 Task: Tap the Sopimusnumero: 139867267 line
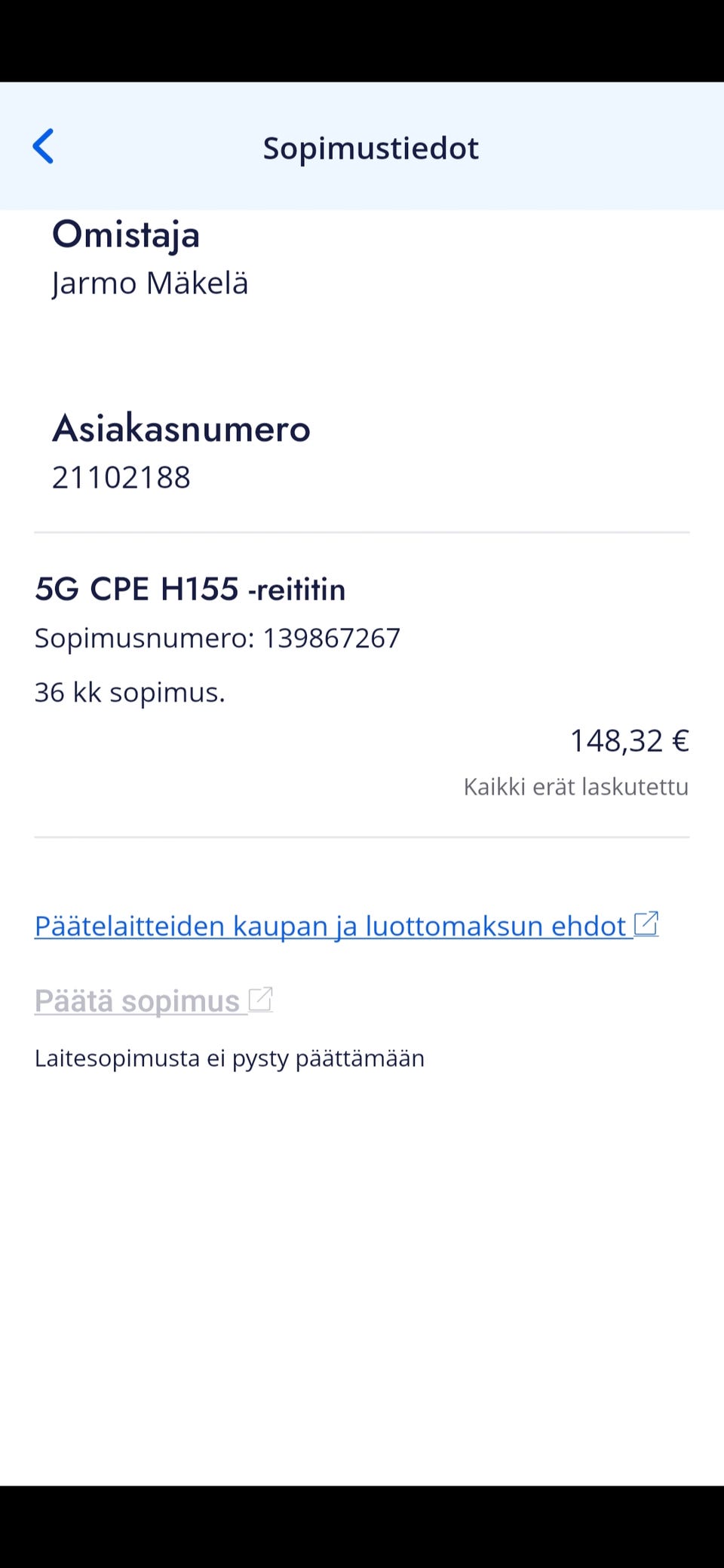217,638
